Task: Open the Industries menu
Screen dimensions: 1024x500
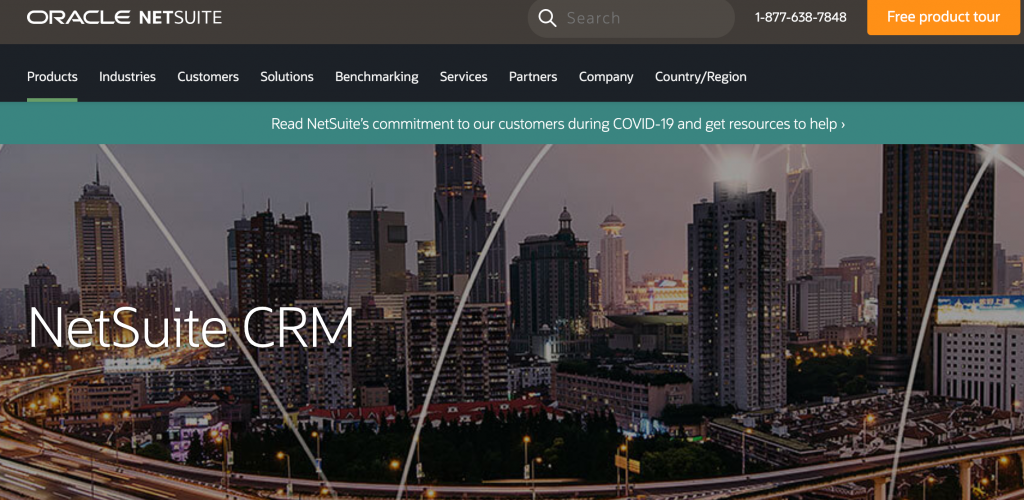Action: (127, 76)
